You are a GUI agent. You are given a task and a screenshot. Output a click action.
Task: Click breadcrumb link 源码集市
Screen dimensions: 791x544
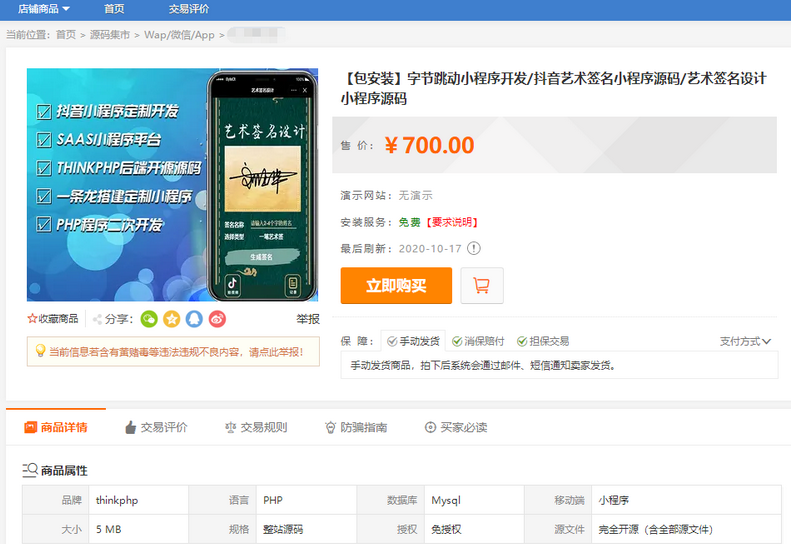(109, 35)
